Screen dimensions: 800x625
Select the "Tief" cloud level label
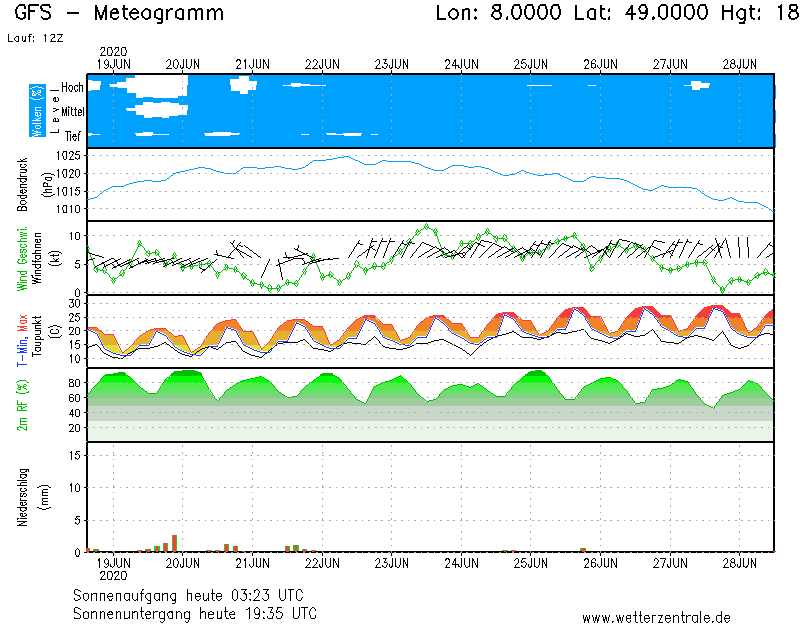(x=72, y=134)
